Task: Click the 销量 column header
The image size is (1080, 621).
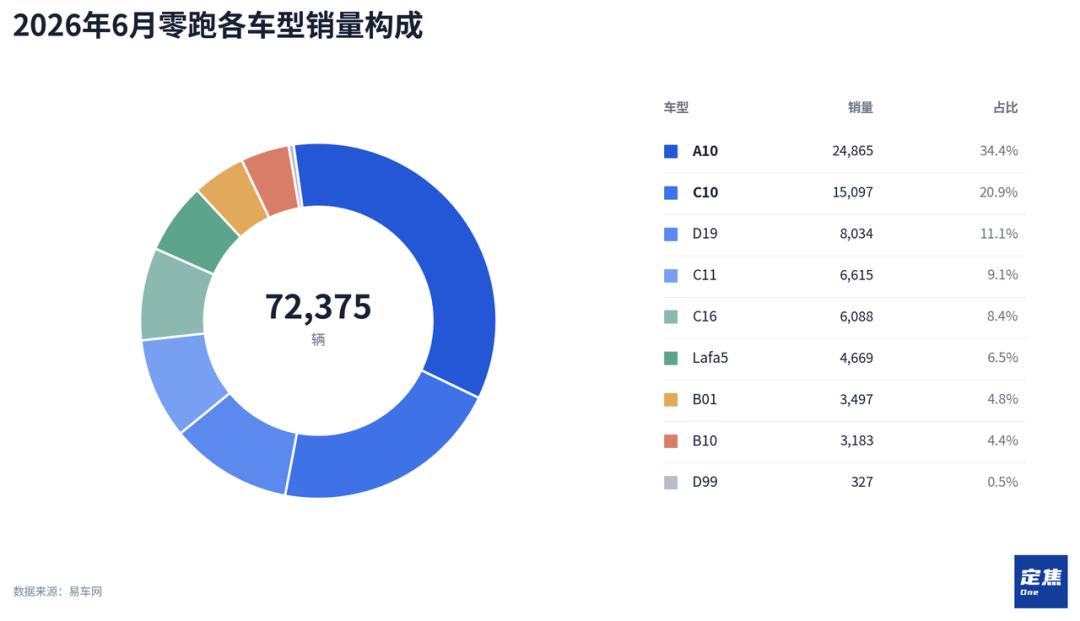Action: click(x=860, y=107)
